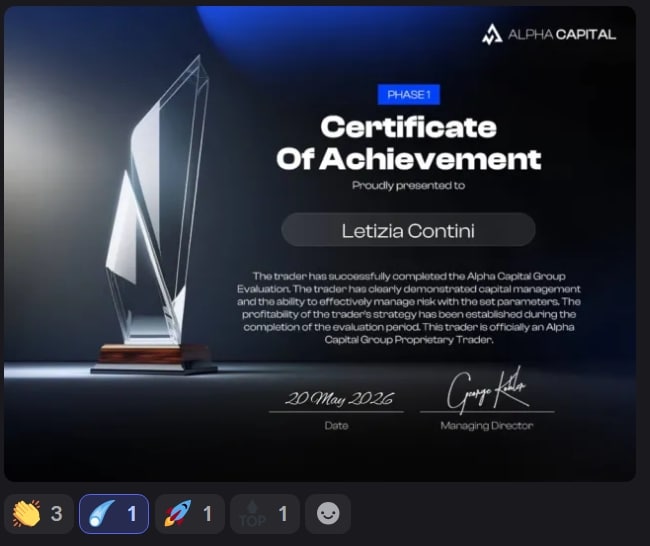Open the certificate image attachment
Image resolution: width=650 pixels, height=546 pixels.
pos(320,244)
